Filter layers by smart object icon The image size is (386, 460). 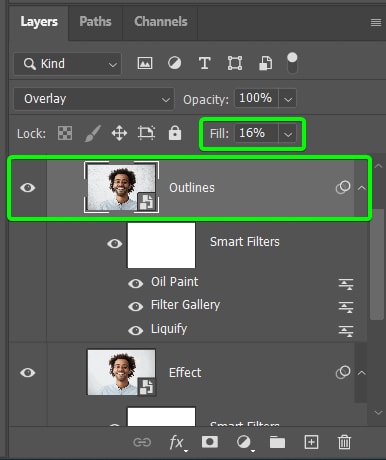(265, 63)
